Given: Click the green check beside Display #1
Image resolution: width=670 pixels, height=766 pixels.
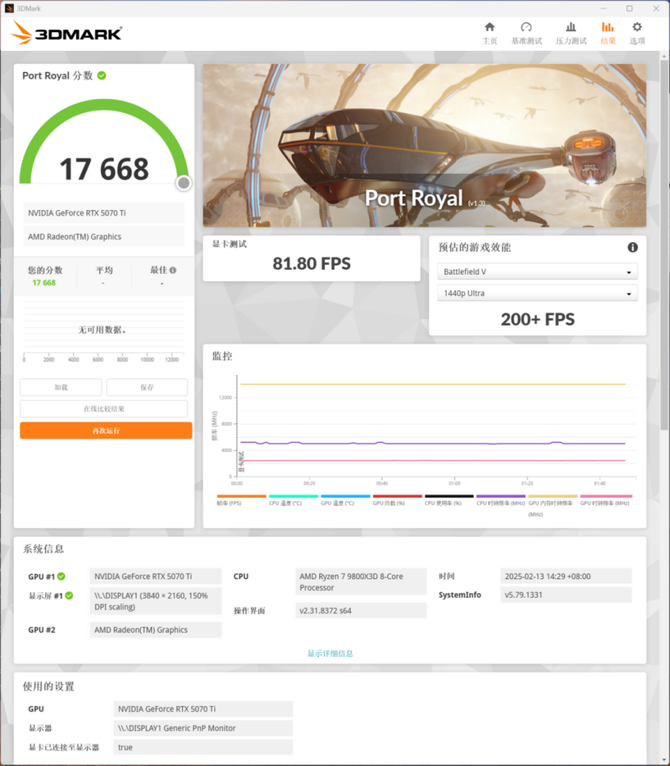Looking at the screenshot, I should coord(69,596).
